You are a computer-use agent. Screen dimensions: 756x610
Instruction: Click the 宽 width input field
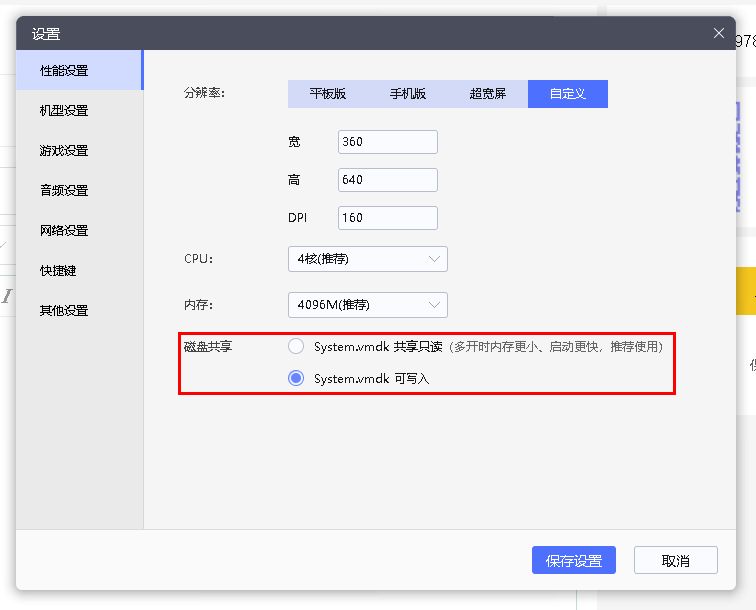[387, 142]
